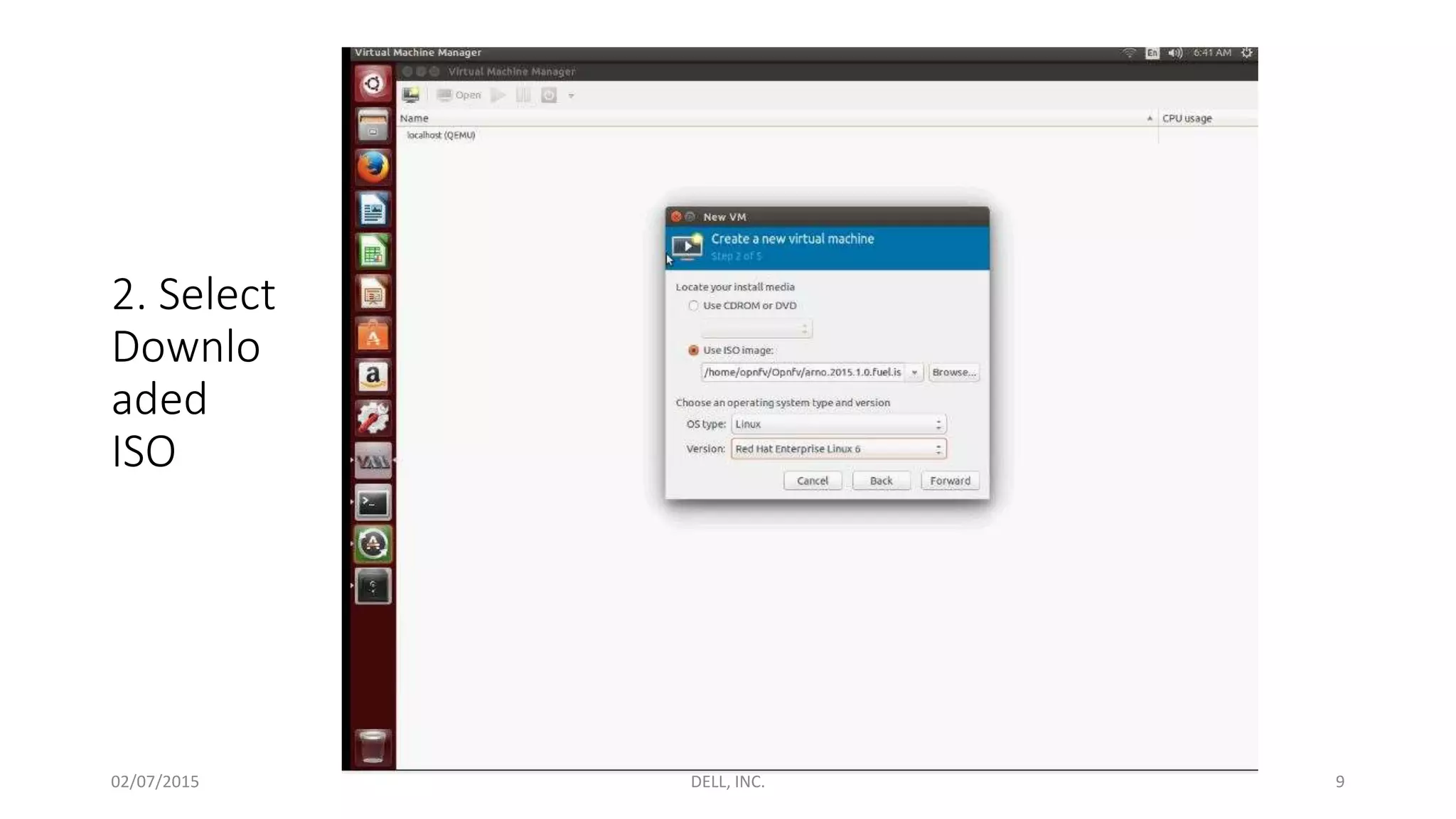The image size is (1456, 819).
Task: Open the sound volume indicator
Action: coord(1175,53)
